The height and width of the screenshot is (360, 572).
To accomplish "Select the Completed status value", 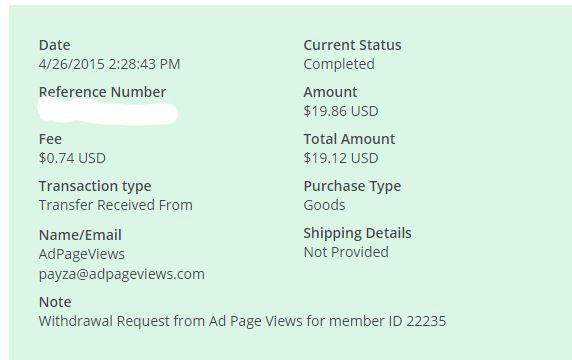I will tap(339, 64).
